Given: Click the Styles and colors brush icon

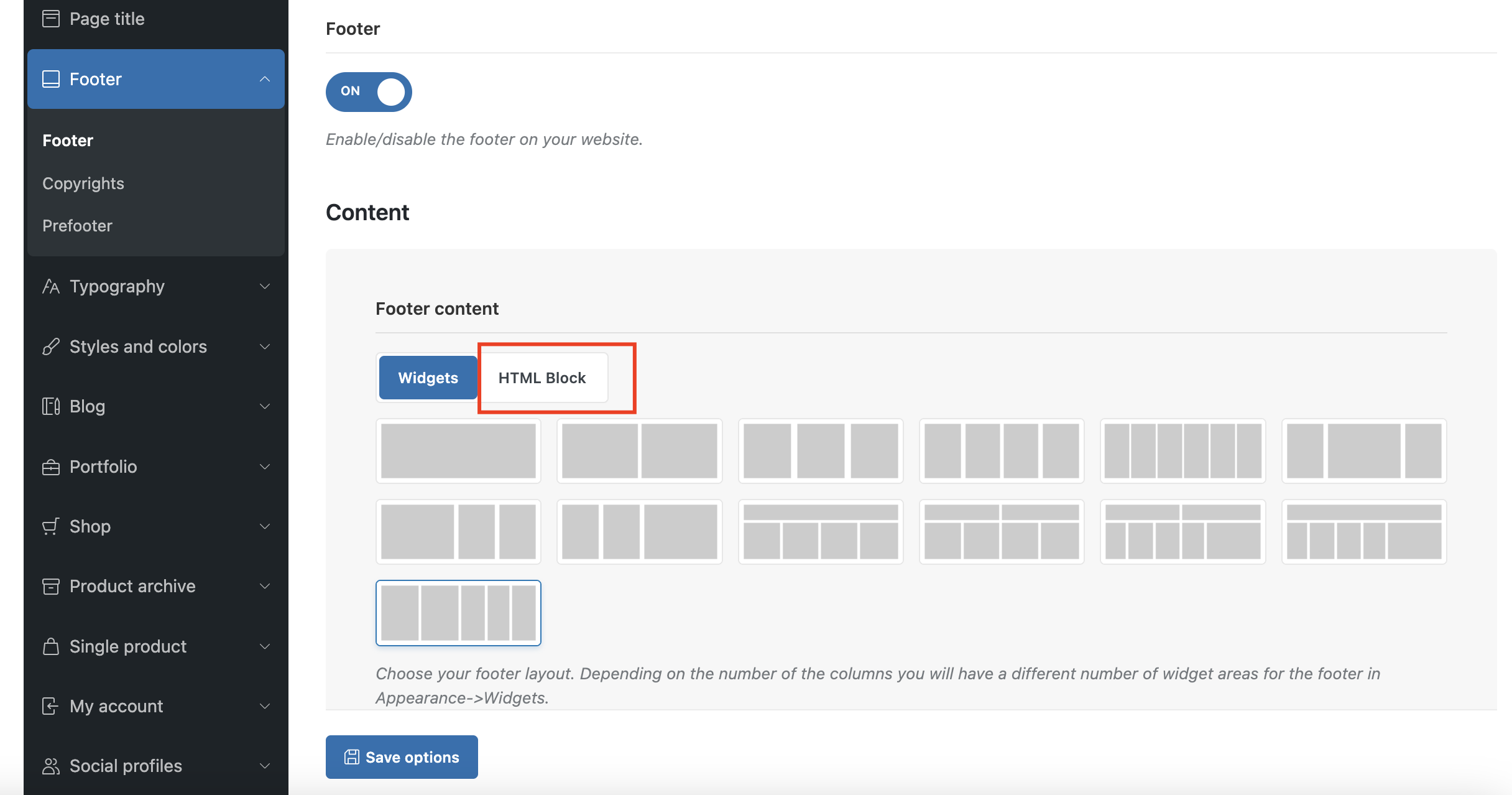Looking at the screenshot, I should coord(51,346).
